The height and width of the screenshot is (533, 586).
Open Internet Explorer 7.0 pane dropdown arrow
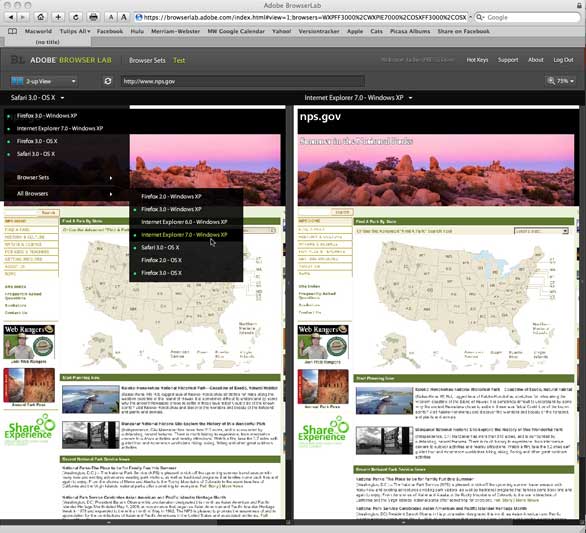tap(410, 98)
